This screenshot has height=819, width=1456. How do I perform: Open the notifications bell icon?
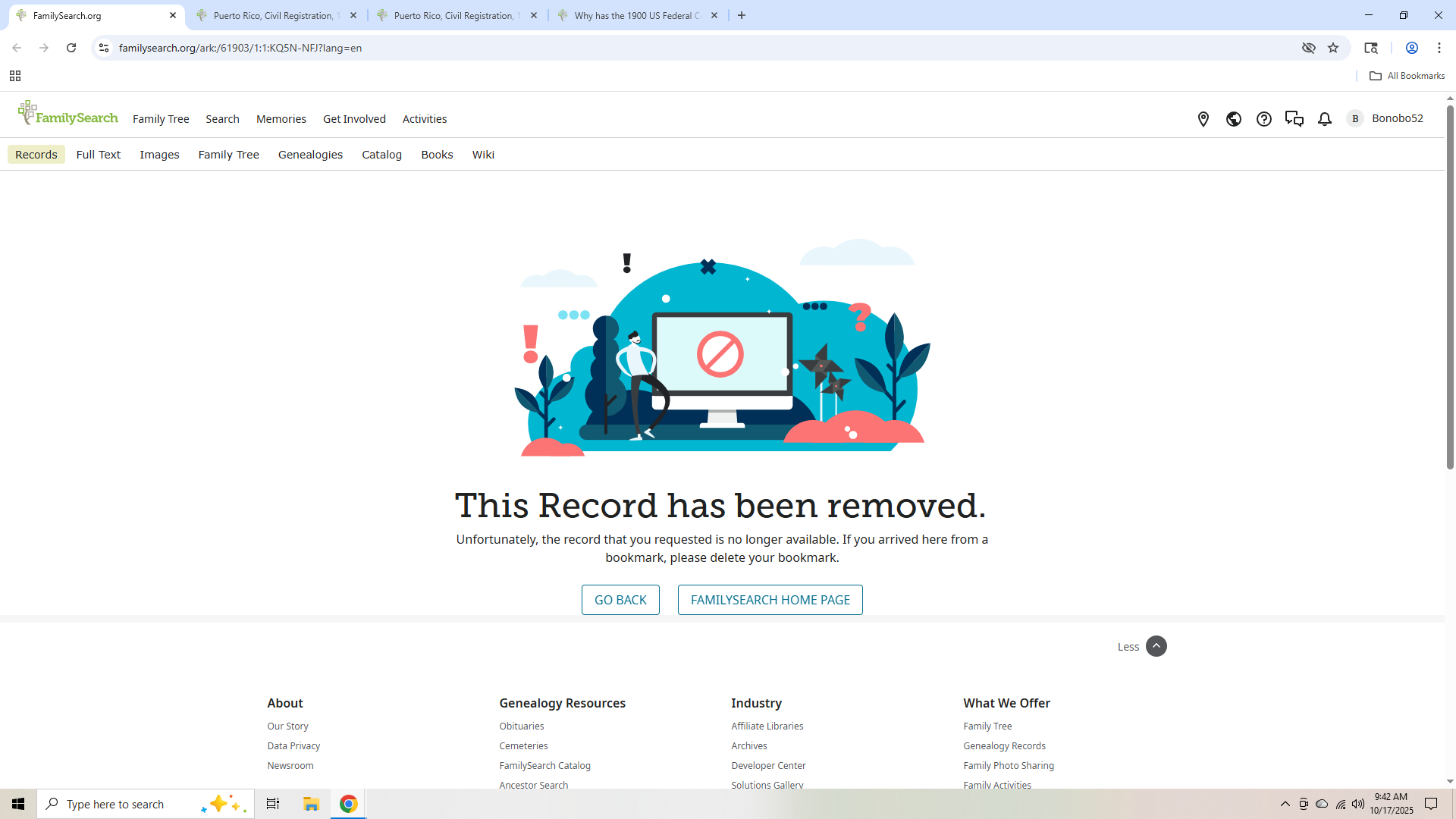(1325, 119)
